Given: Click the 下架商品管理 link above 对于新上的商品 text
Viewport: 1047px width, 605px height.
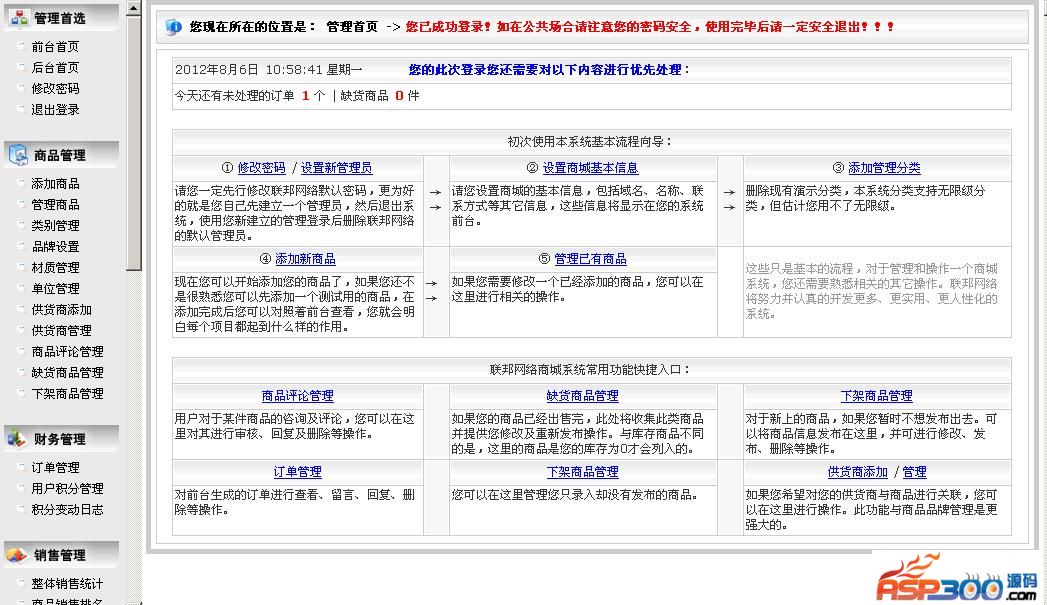Looking at the screenshot, I should click(x=876, y=396).
